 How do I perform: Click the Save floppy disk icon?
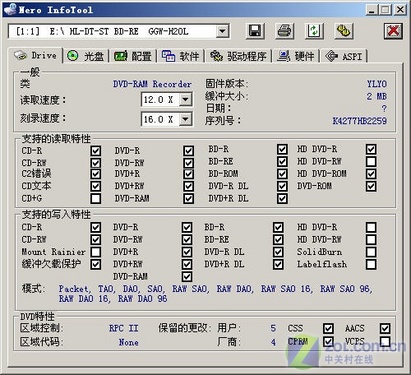coord(255,32)
